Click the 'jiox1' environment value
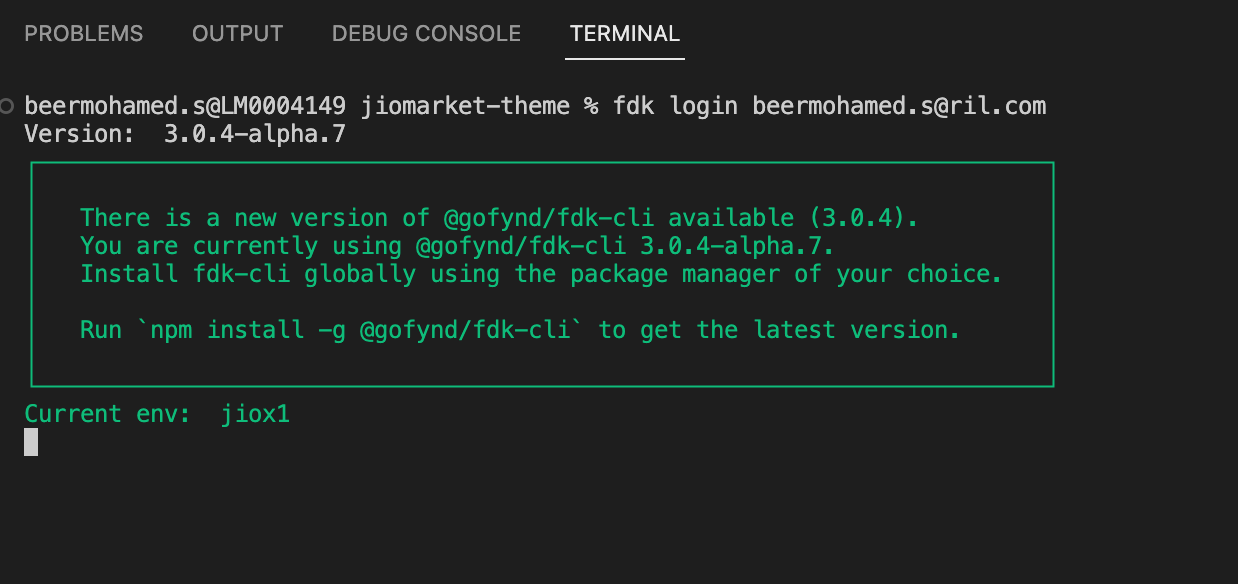The width and height of the screenshot is (1238, 584). tap(255, 413)
